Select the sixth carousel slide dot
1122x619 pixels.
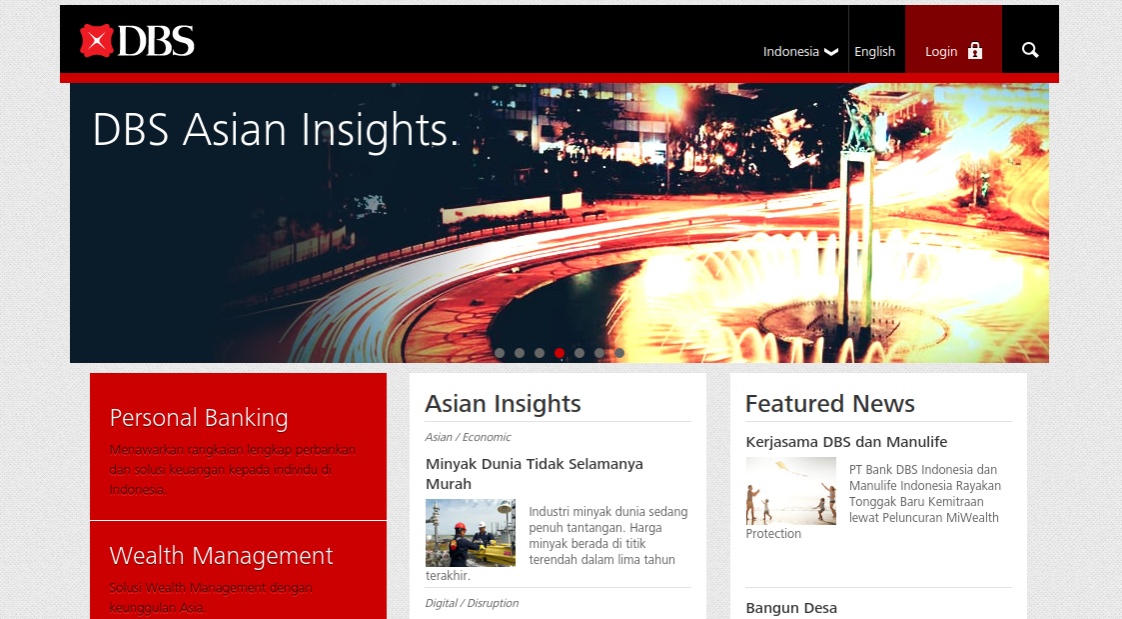[600, 353]
